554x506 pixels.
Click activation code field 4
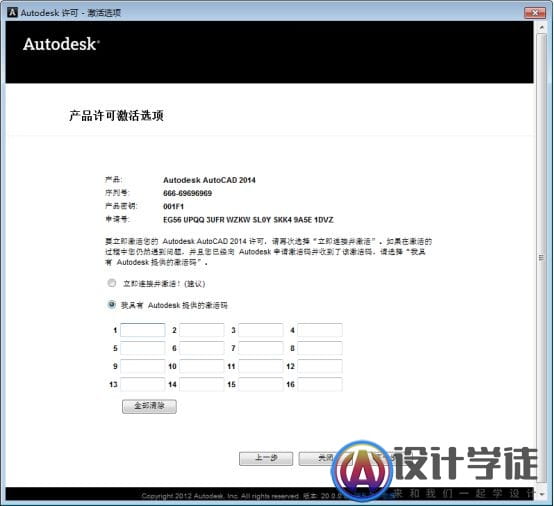point(320,330)
